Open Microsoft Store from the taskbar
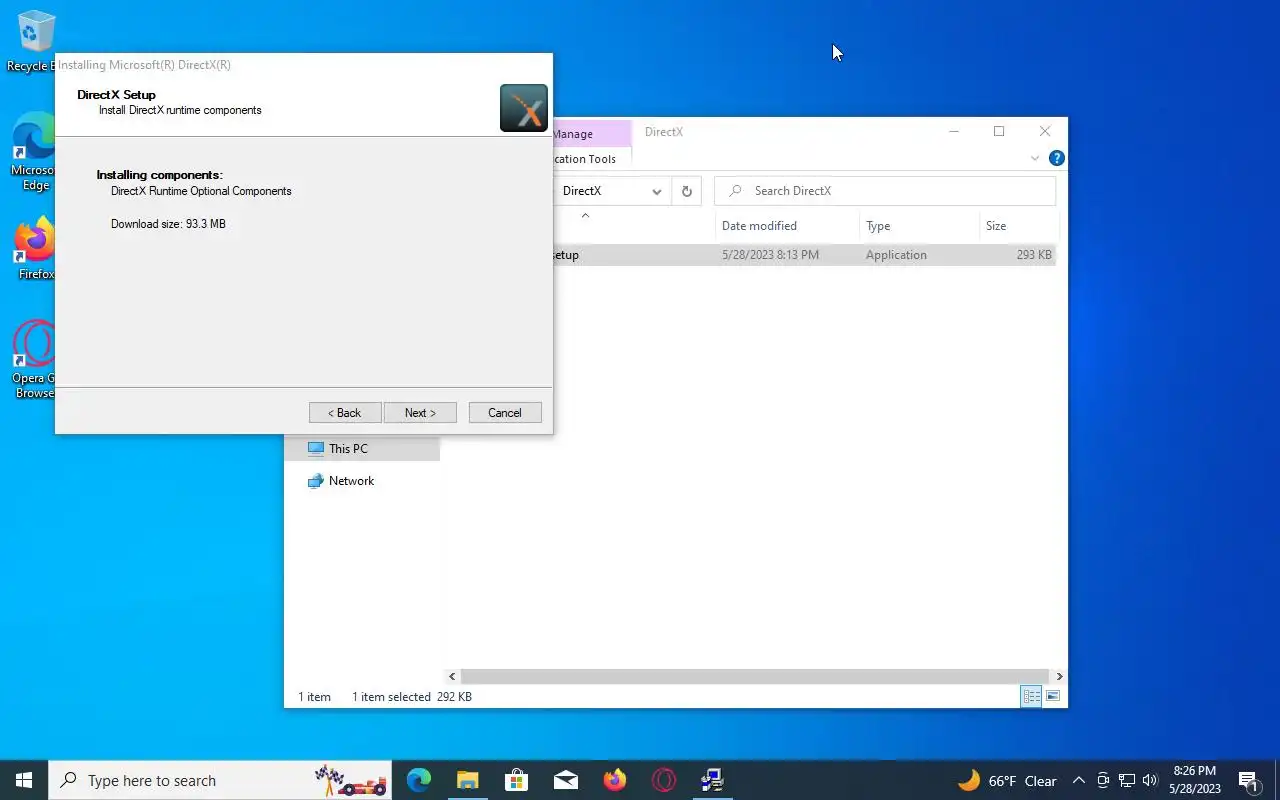 pyautogui.click(x=517, y=780)
